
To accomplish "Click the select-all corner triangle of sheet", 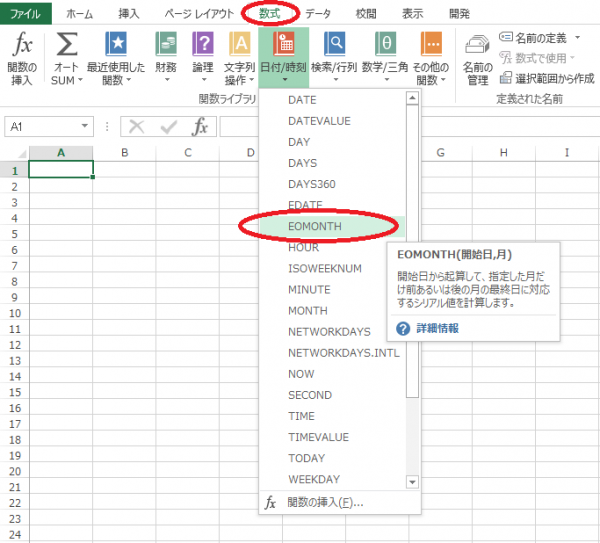I will coord(21,154).
